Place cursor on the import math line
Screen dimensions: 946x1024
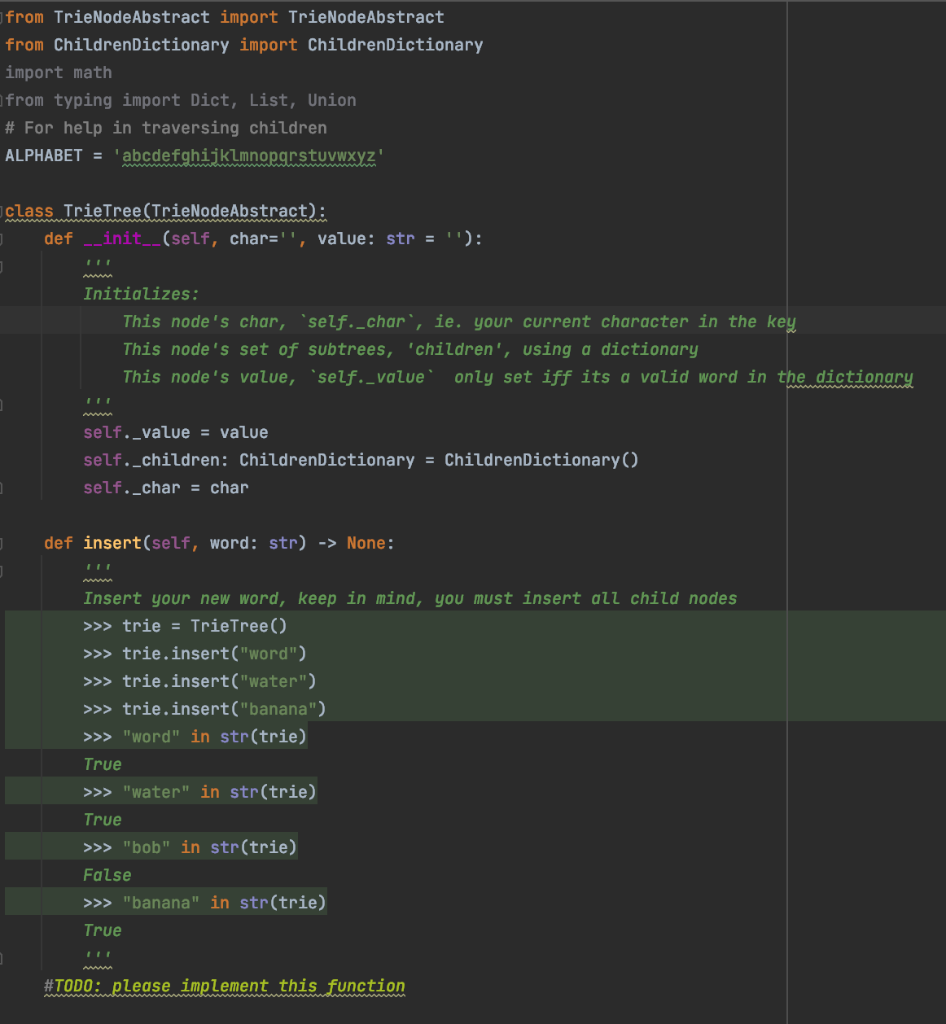tap(60, 72)
